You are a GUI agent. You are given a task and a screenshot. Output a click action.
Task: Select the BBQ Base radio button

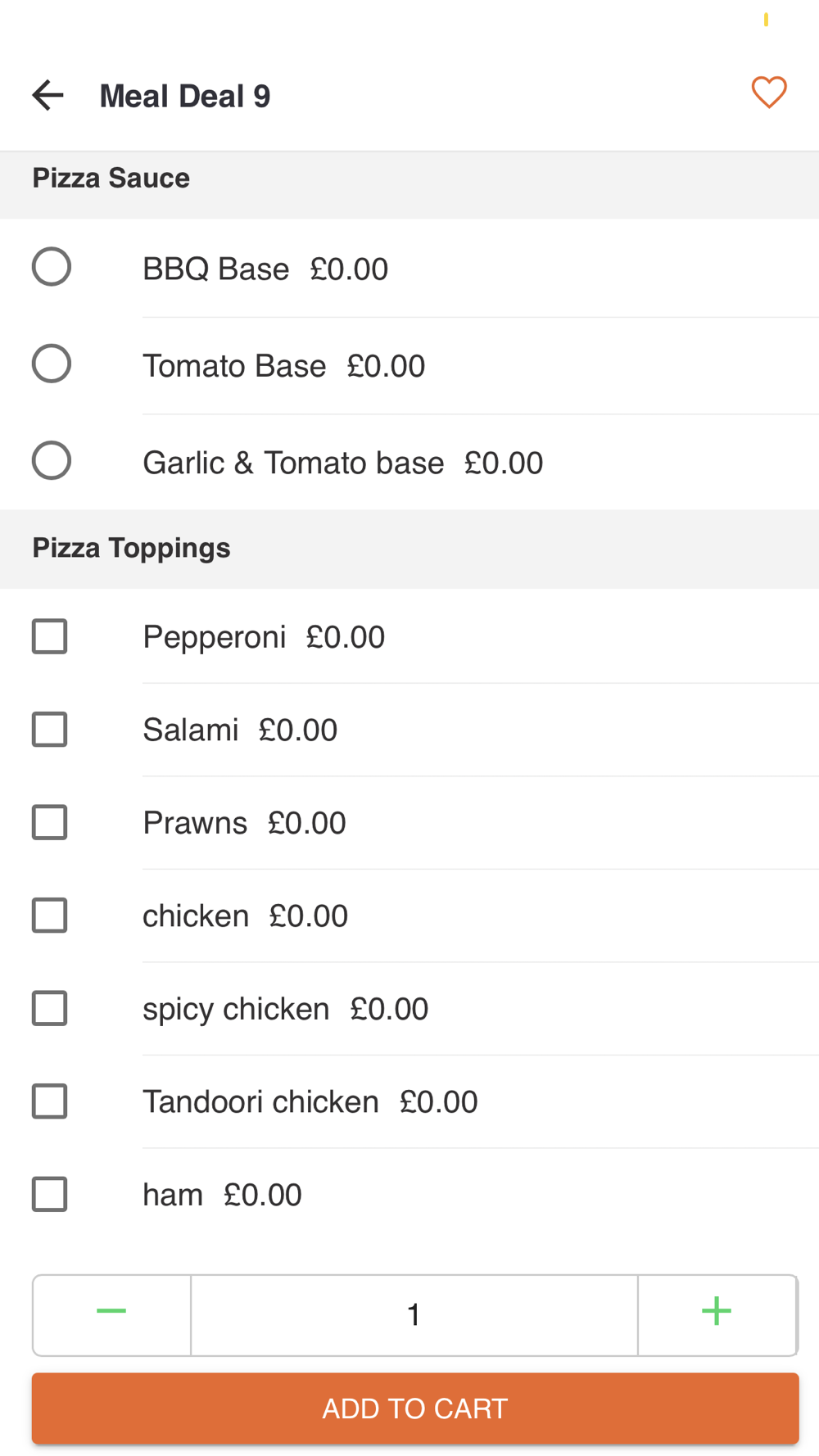tap(52, 267)
